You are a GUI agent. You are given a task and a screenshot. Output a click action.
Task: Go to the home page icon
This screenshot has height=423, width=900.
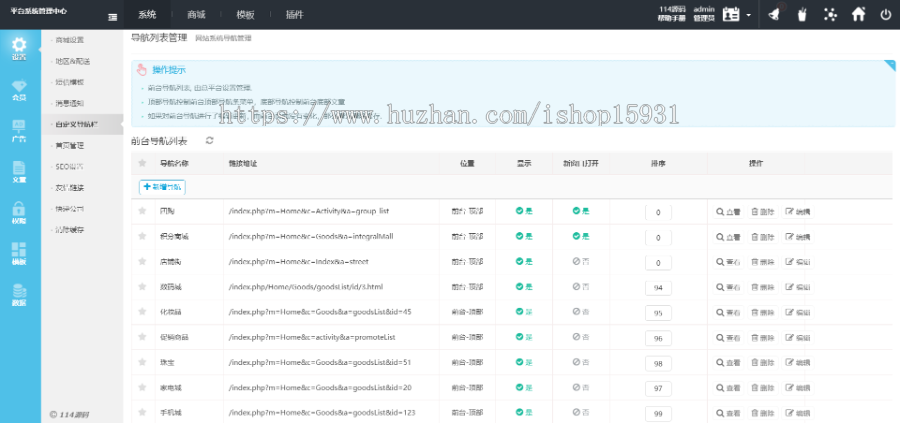[858, 14]
